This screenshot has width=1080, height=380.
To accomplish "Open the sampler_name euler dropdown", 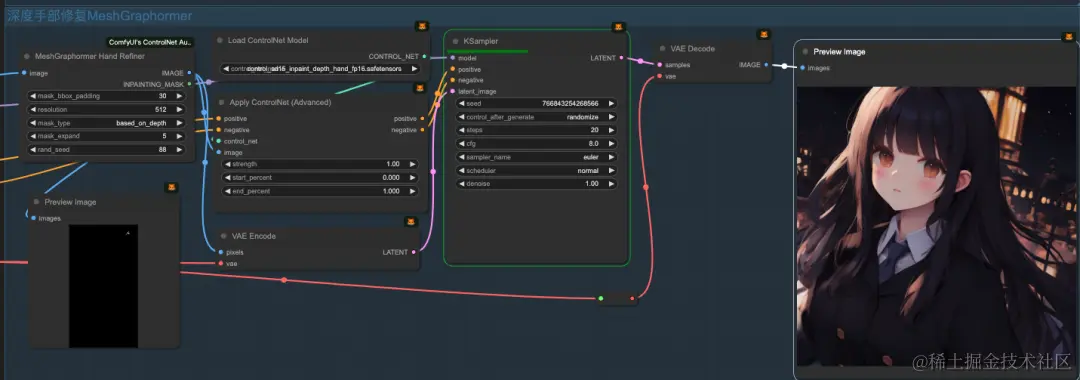I will pyautogui.click(x=537, y=157).
